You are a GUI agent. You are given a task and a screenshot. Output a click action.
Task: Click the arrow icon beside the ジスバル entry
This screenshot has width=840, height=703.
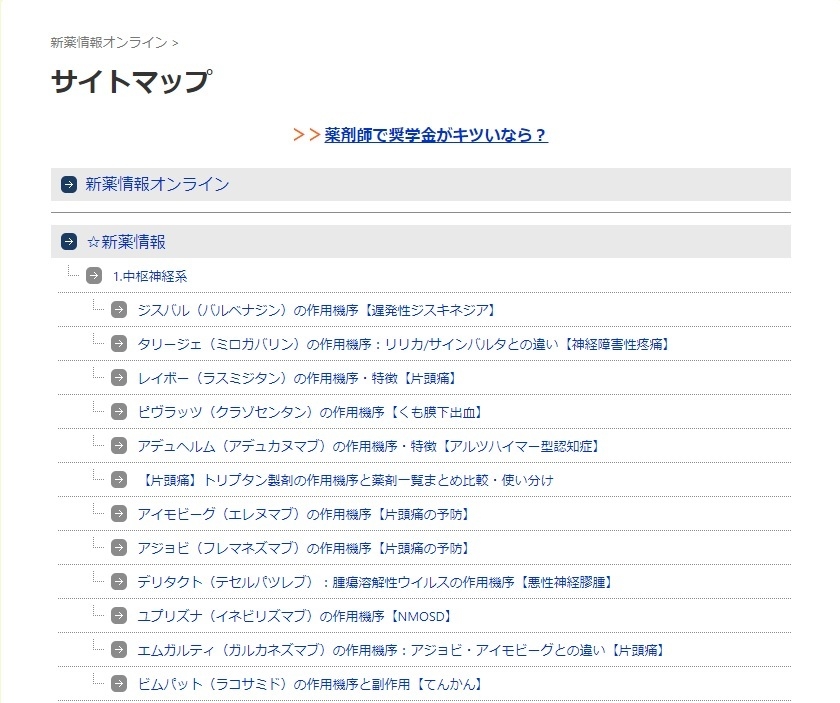pyautogui.click(x=119, y=310)
